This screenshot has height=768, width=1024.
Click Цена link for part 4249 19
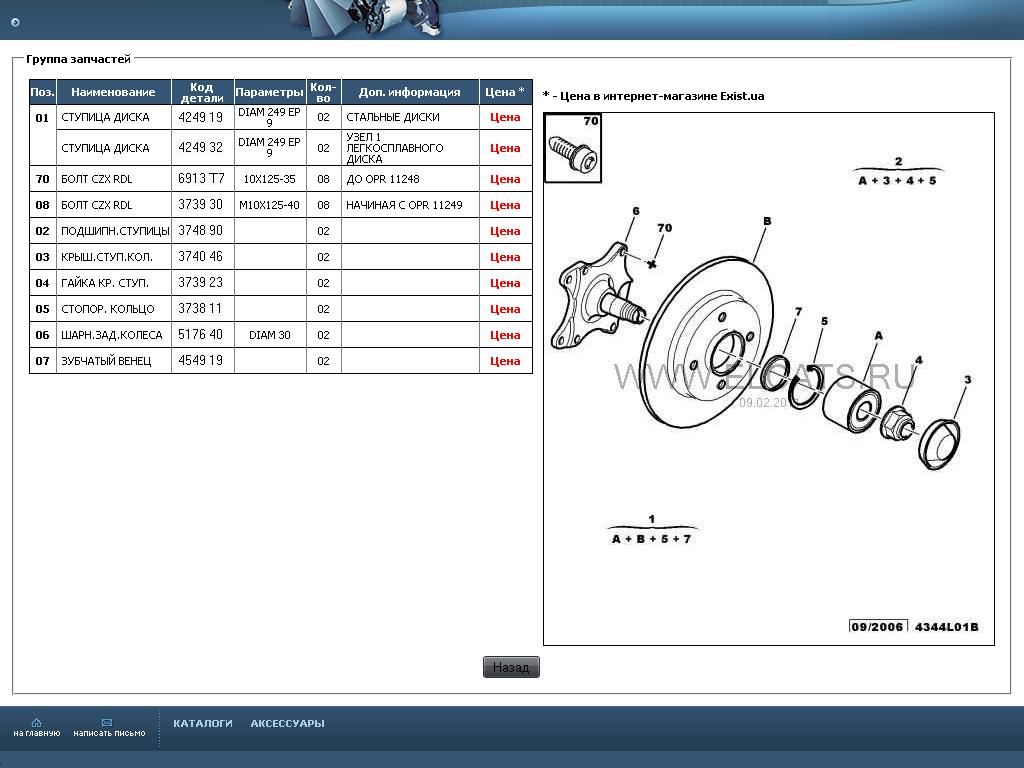(505, 117)
